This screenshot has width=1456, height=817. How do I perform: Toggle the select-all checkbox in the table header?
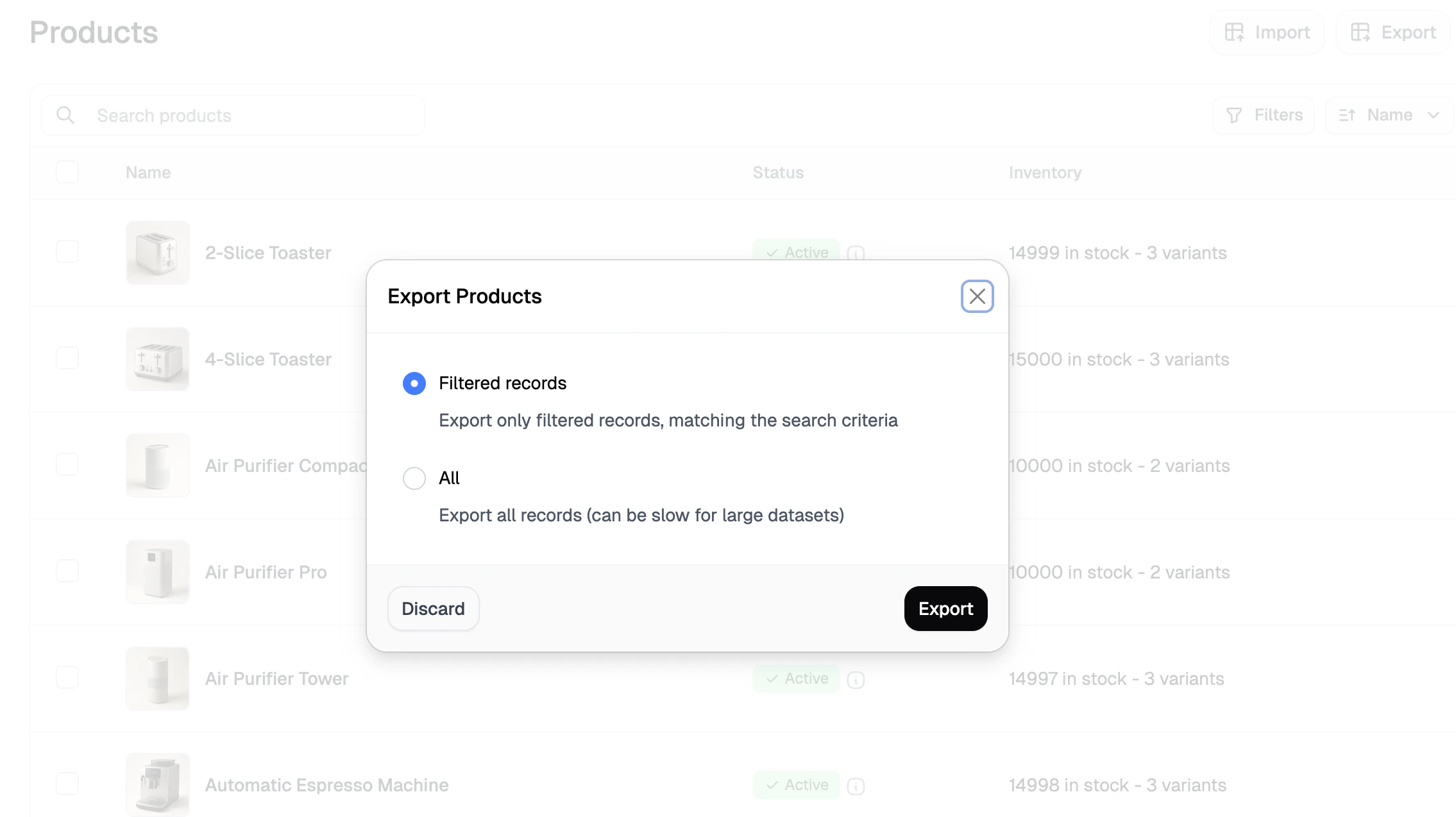click(x=67, y=172)
